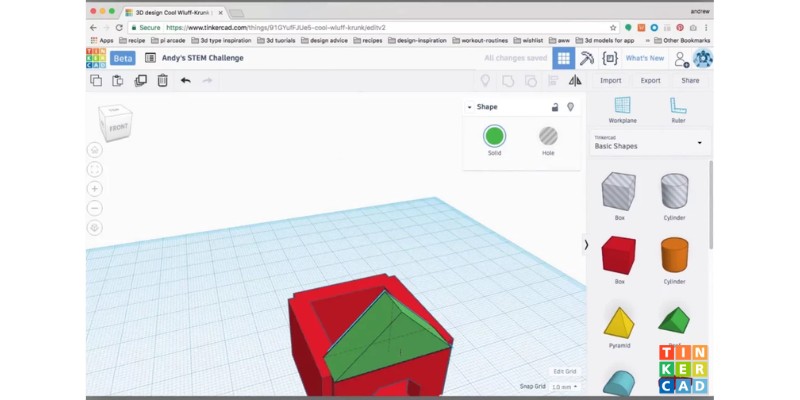Open Other Bookmarks folder
Screen dimensions: 800x400
click(x=682, y=40)
